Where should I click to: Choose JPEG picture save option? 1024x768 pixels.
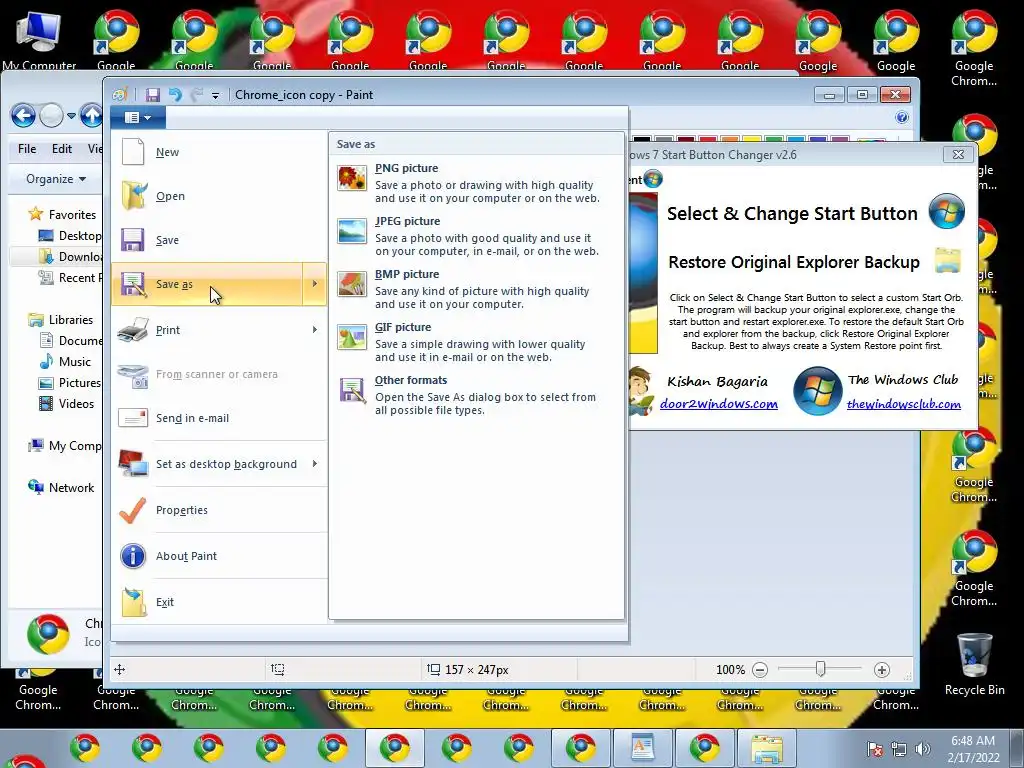[x=476, y=235]
